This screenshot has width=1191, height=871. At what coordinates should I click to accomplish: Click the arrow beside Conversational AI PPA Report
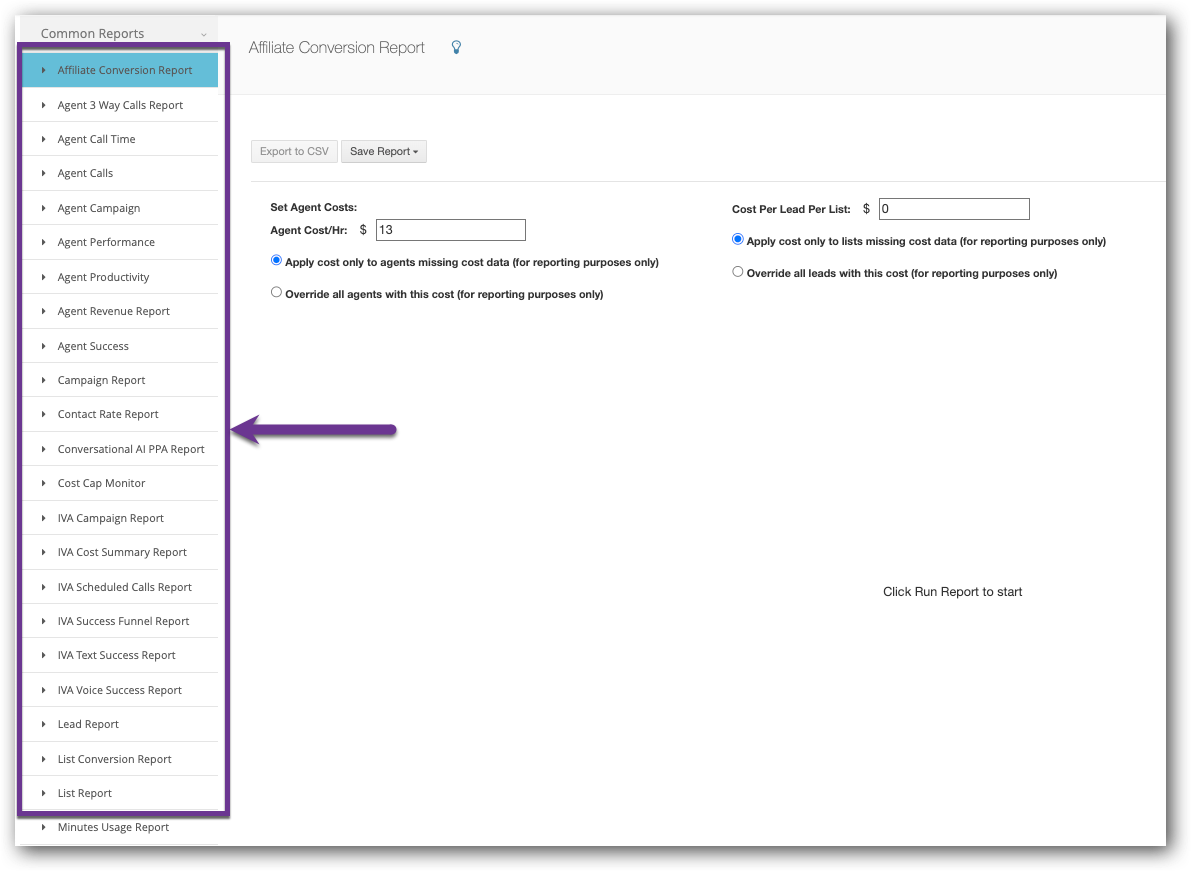[43, 450]
